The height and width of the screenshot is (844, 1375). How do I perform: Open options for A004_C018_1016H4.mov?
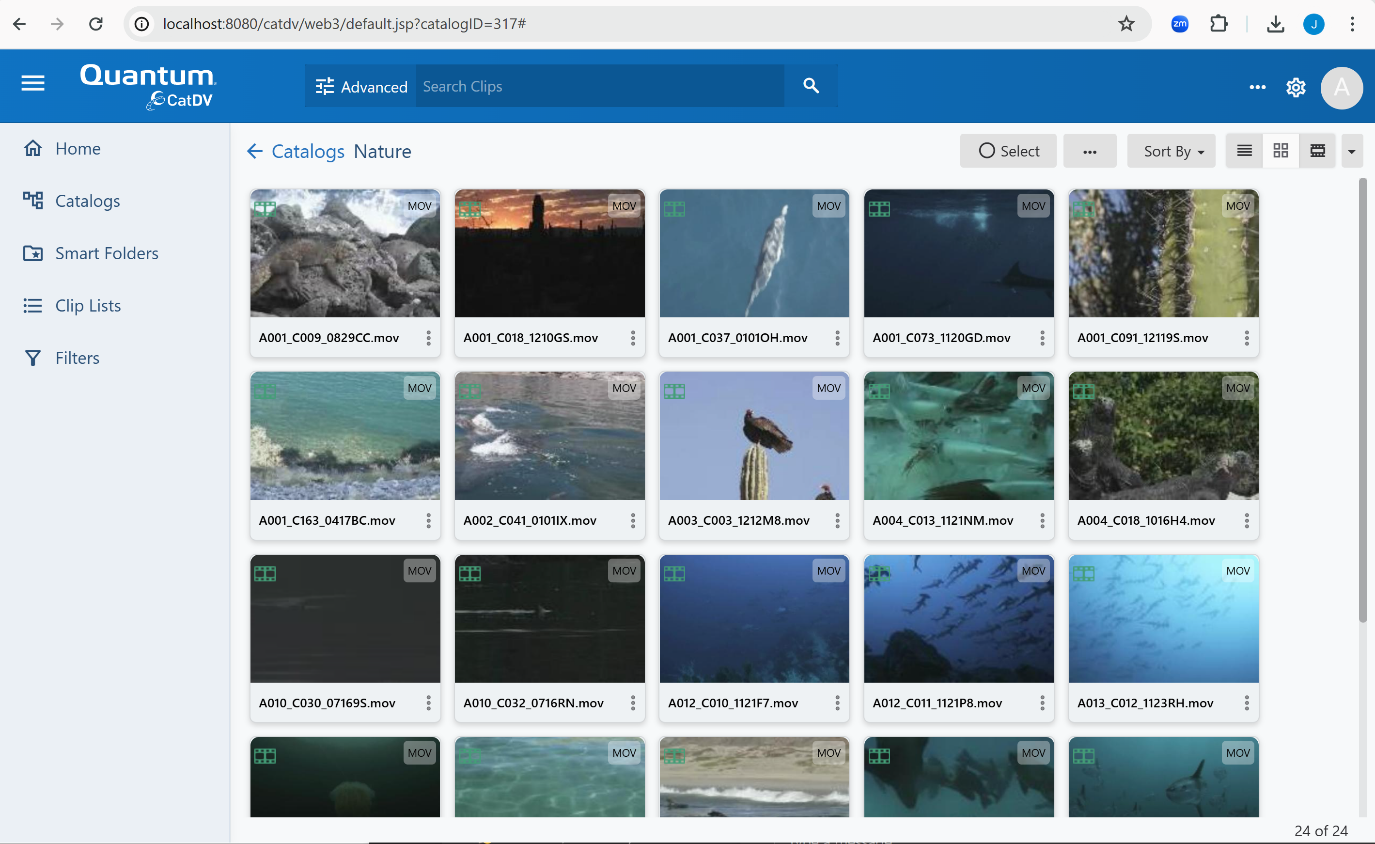[1247, 521]
